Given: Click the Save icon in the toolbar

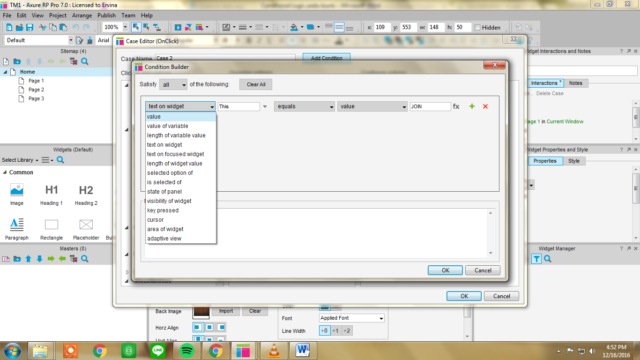Looking at the screenshot, I should pyautogui.click(x=29, y=27).
